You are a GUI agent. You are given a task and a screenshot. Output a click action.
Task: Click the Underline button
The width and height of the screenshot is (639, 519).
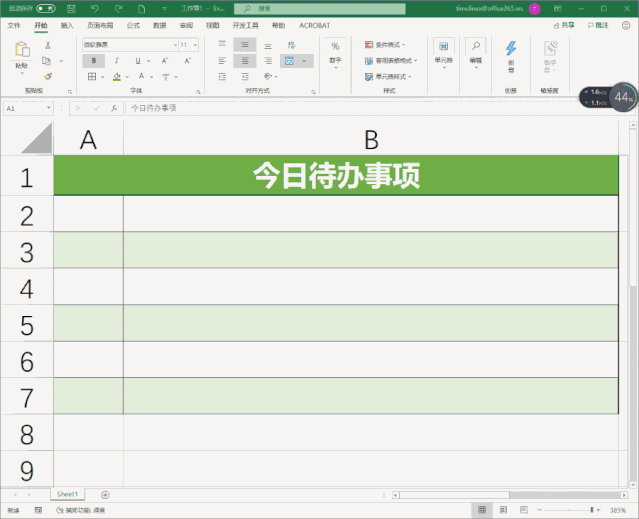[x=138, y=61]
